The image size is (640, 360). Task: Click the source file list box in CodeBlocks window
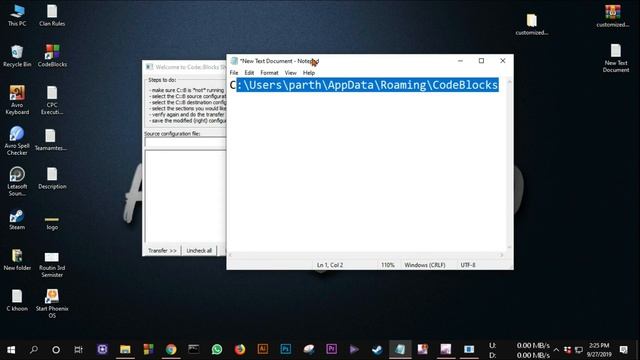tap(185, 197)
